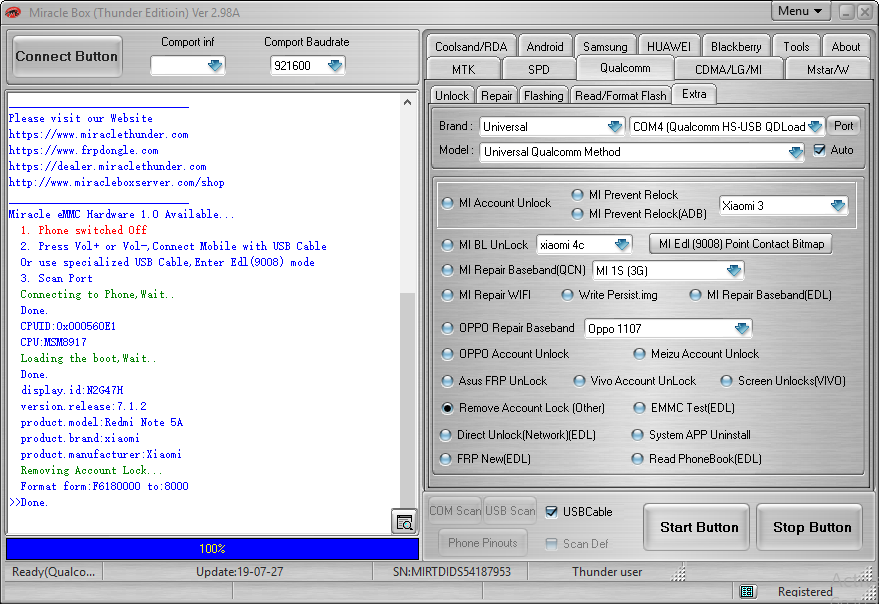879x604 pixels.
Task: Switch to the MTK tab
Action: [464, 70]
